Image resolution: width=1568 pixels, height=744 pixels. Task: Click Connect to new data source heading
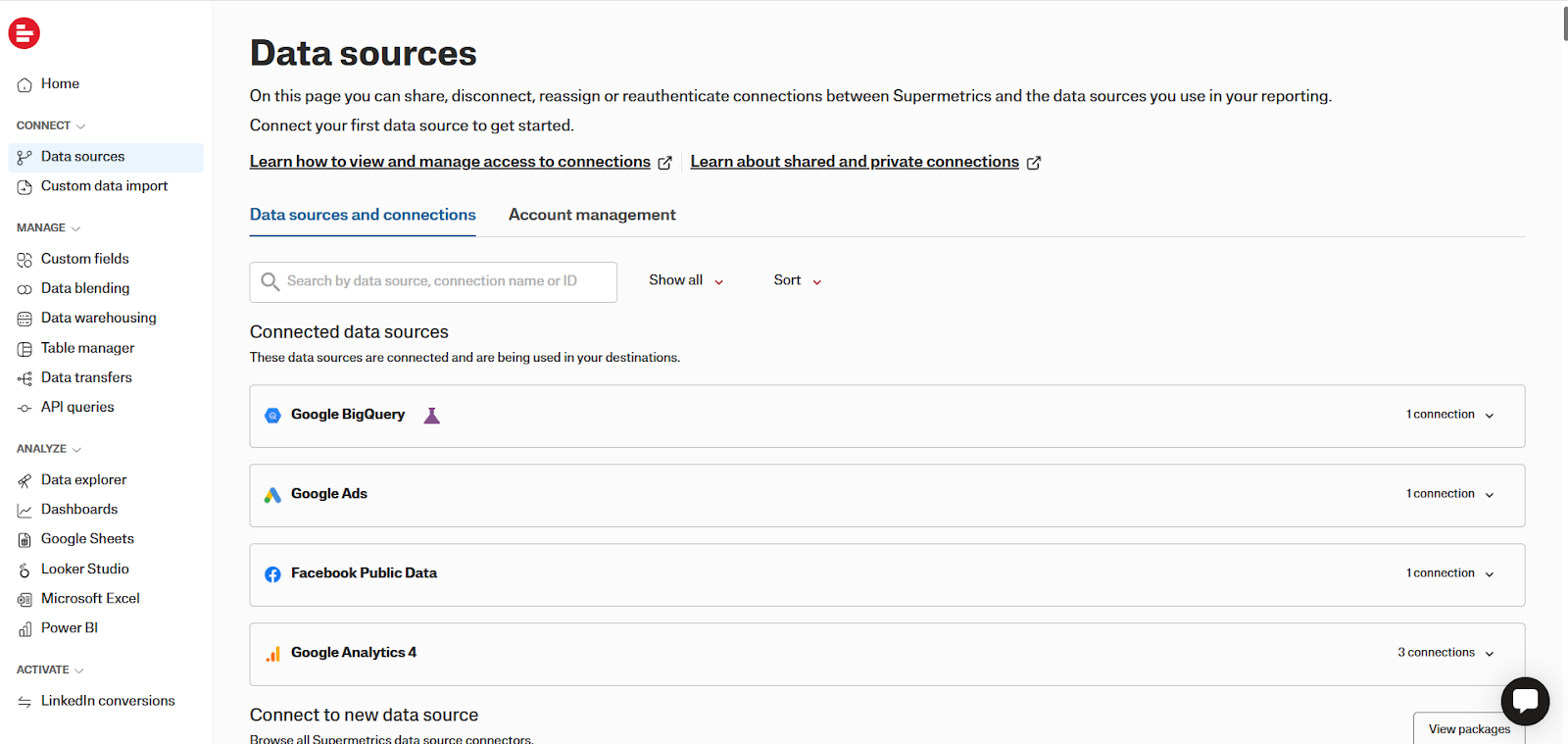(x=364, y=716)
